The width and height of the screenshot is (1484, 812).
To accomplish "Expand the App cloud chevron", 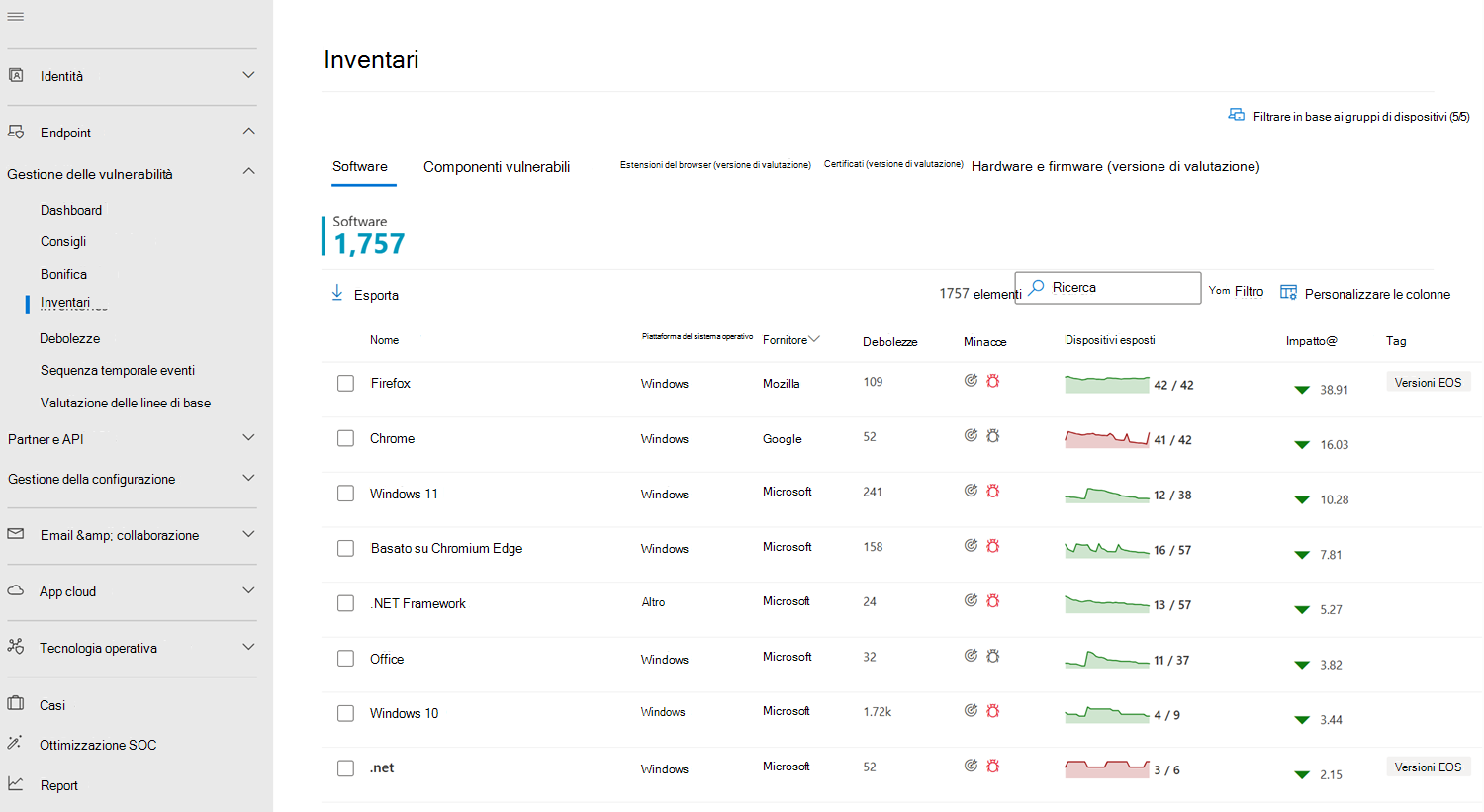I will 248,590.
